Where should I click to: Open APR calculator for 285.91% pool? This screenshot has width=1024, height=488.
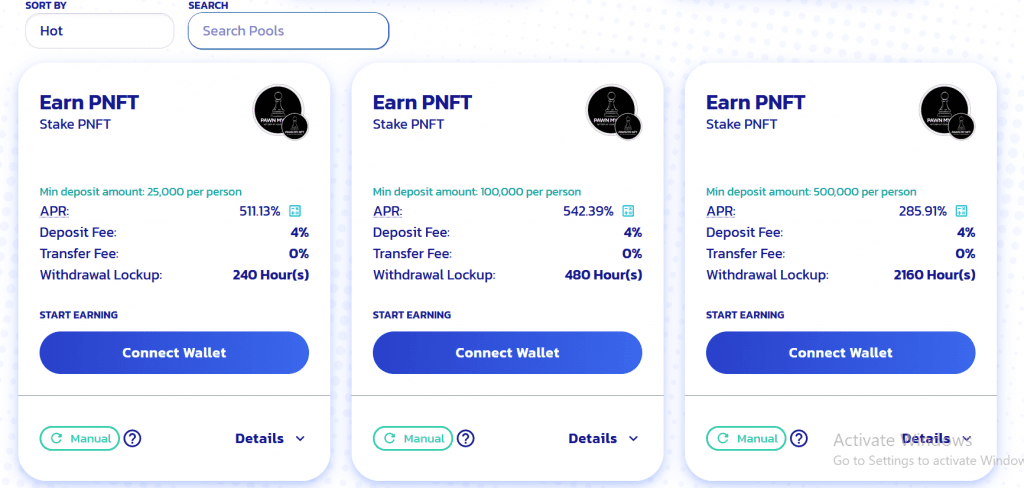pos(961,211)
